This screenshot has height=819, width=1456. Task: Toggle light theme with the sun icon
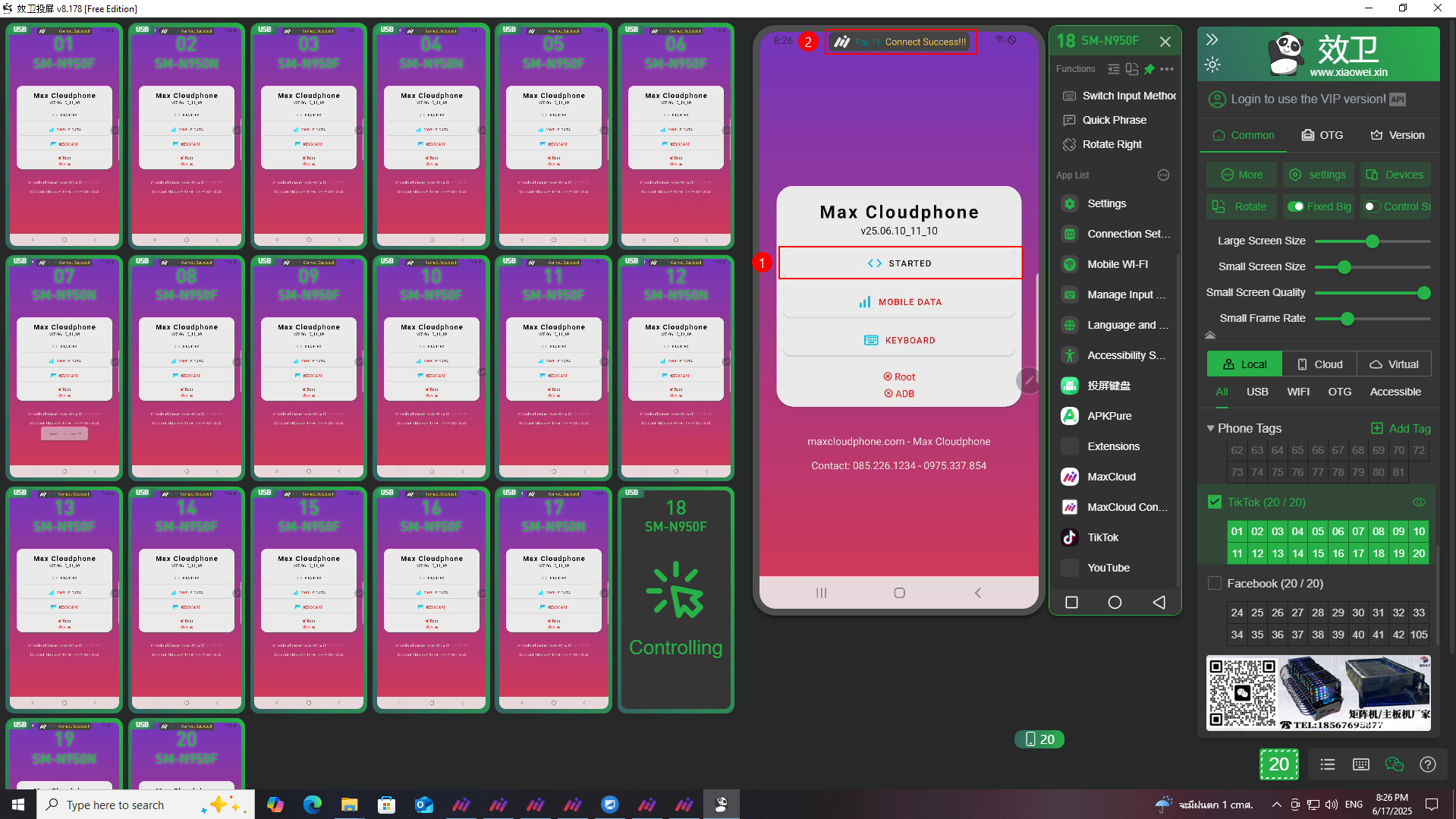pyautogui.click(x=1212, y=65)
